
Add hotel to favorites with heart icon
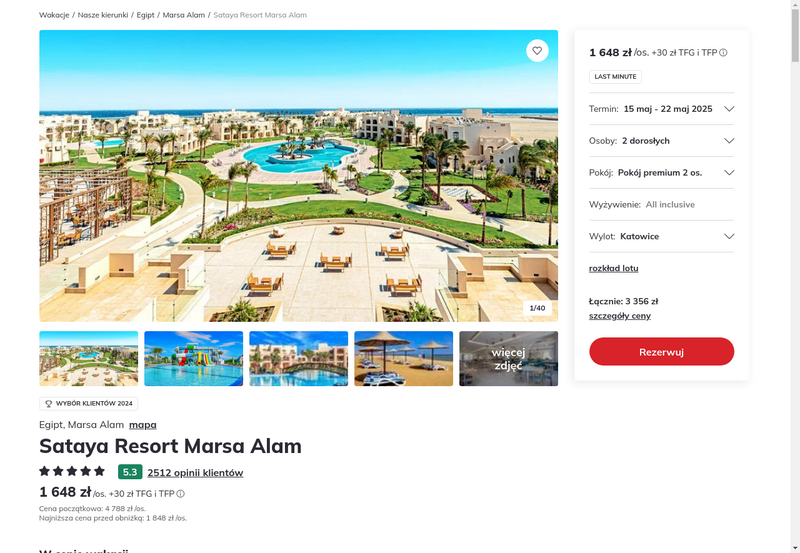537,51
